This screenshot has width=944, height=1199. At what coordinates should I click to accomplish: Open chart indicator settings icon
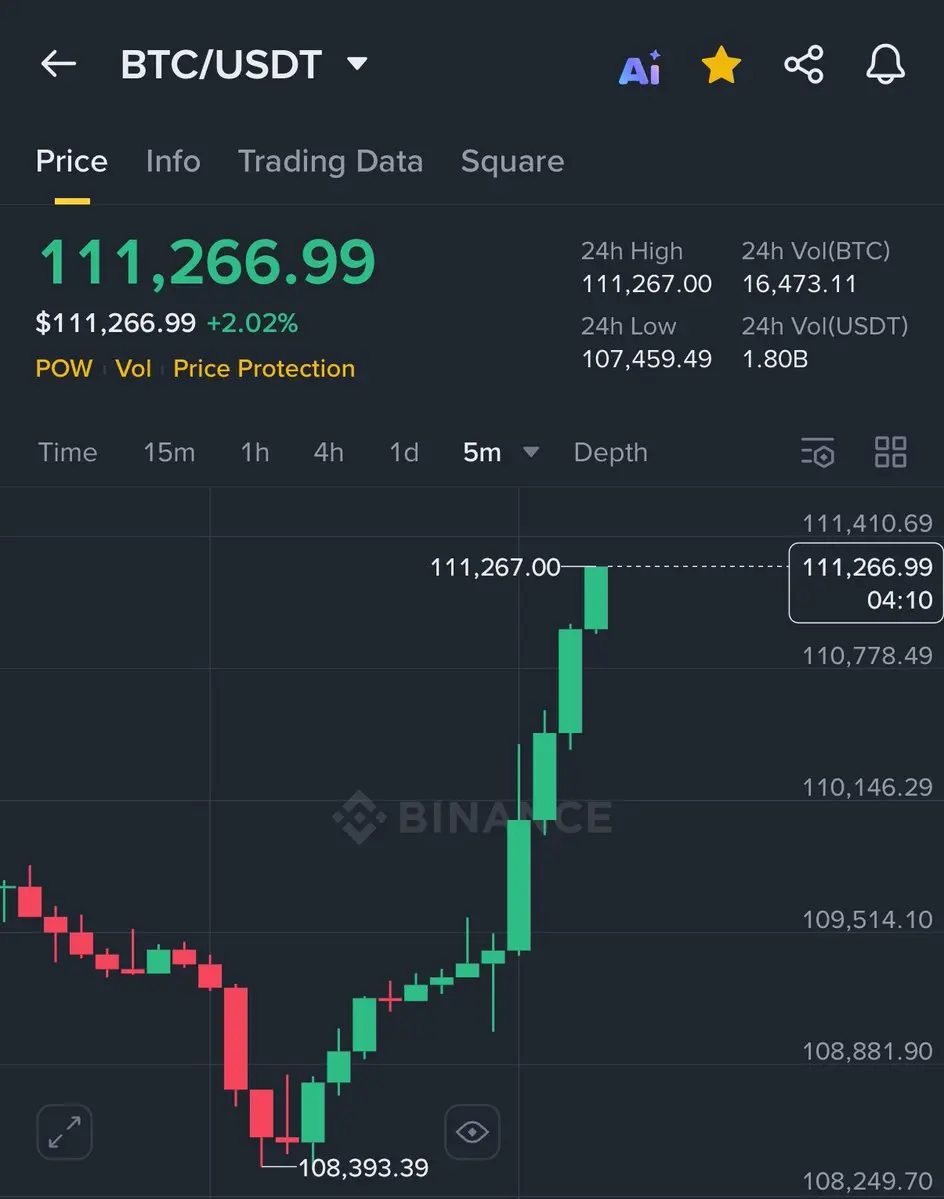(x=817, y=452)
